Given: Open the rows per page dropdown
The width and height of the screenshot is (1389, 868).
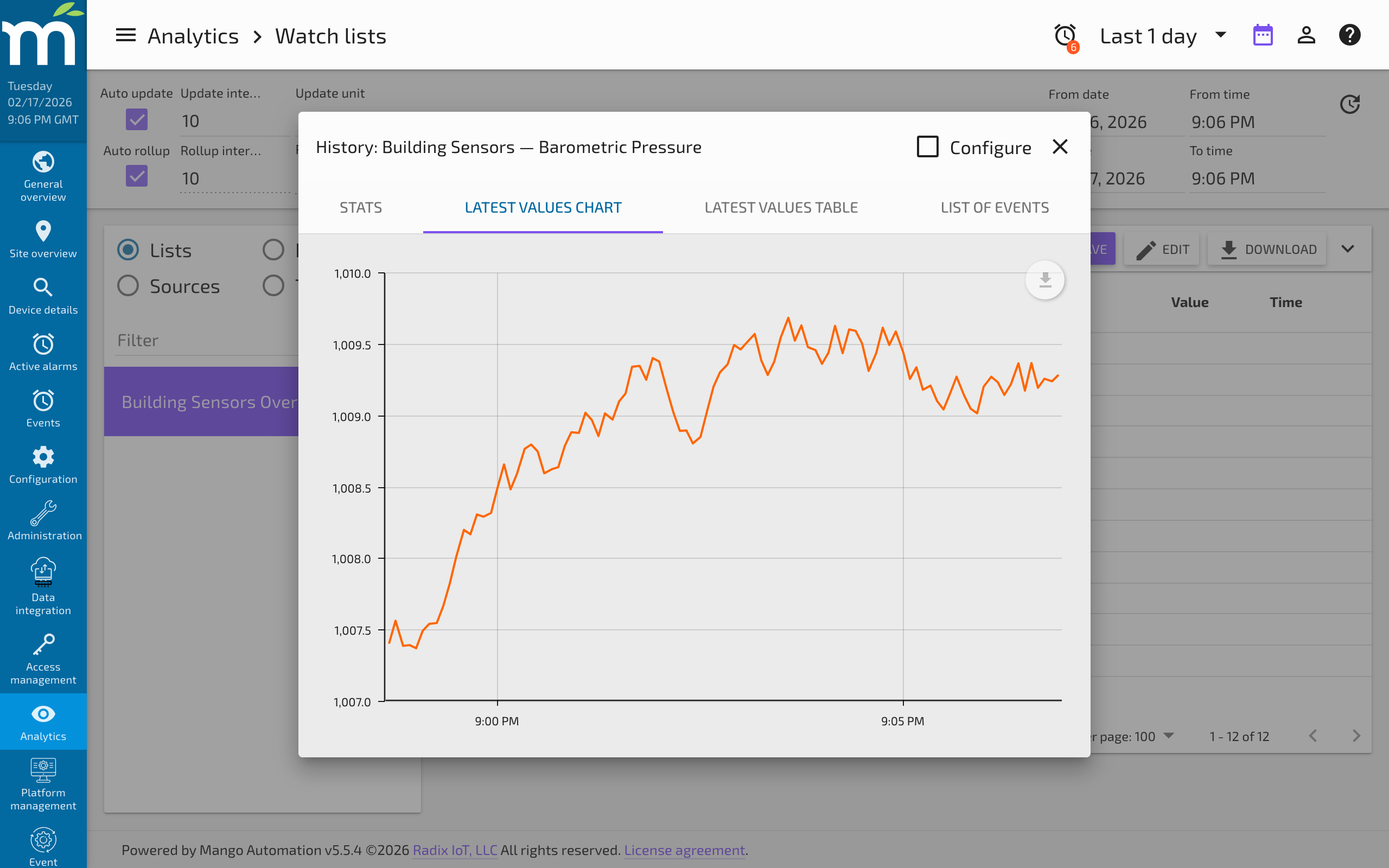Looking at the screenshot, I should click(x=1169, y=736).
